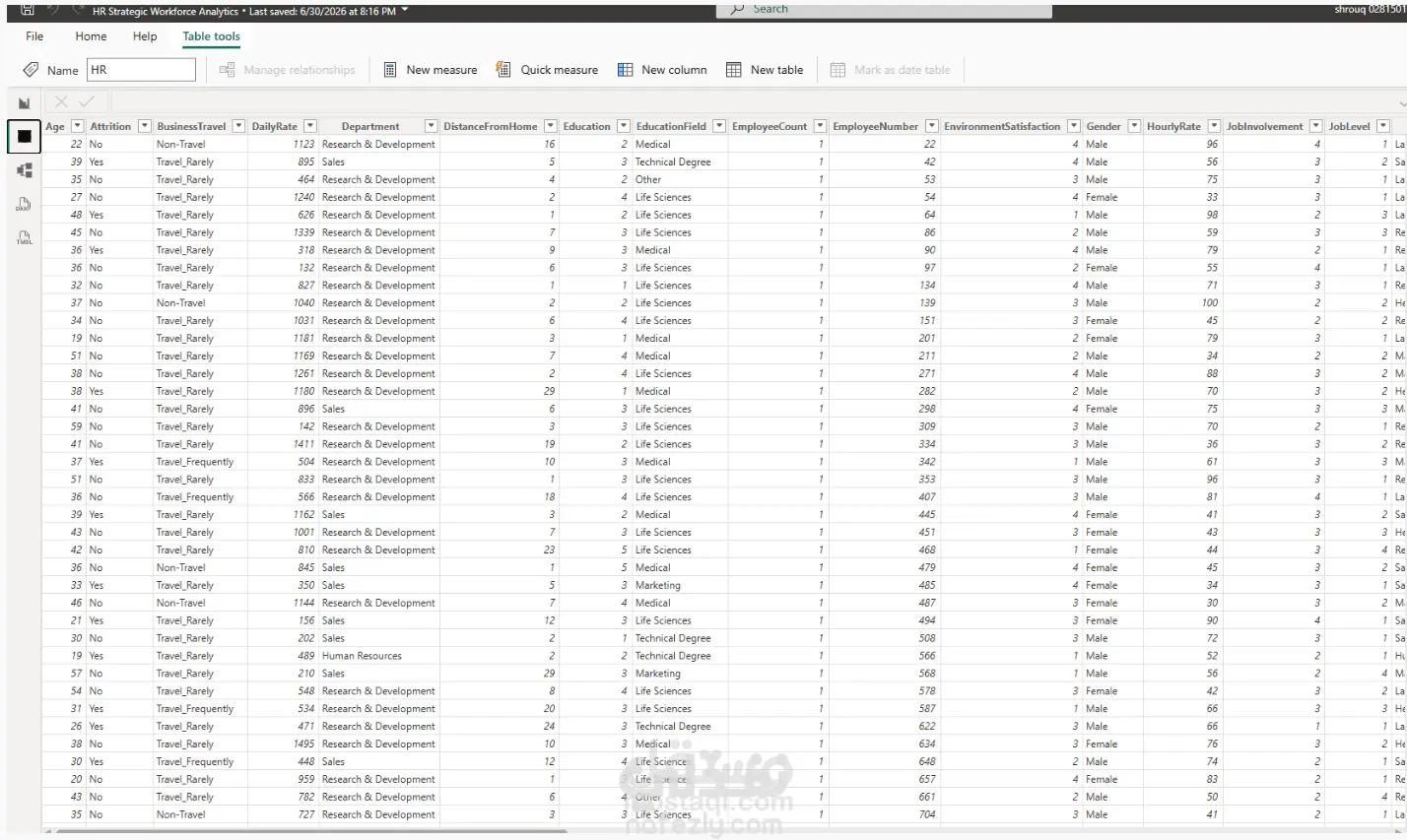The height and width of the screenshot is (840, 1407).
Task: Click the New measure button label
Action: coord(441,70)
